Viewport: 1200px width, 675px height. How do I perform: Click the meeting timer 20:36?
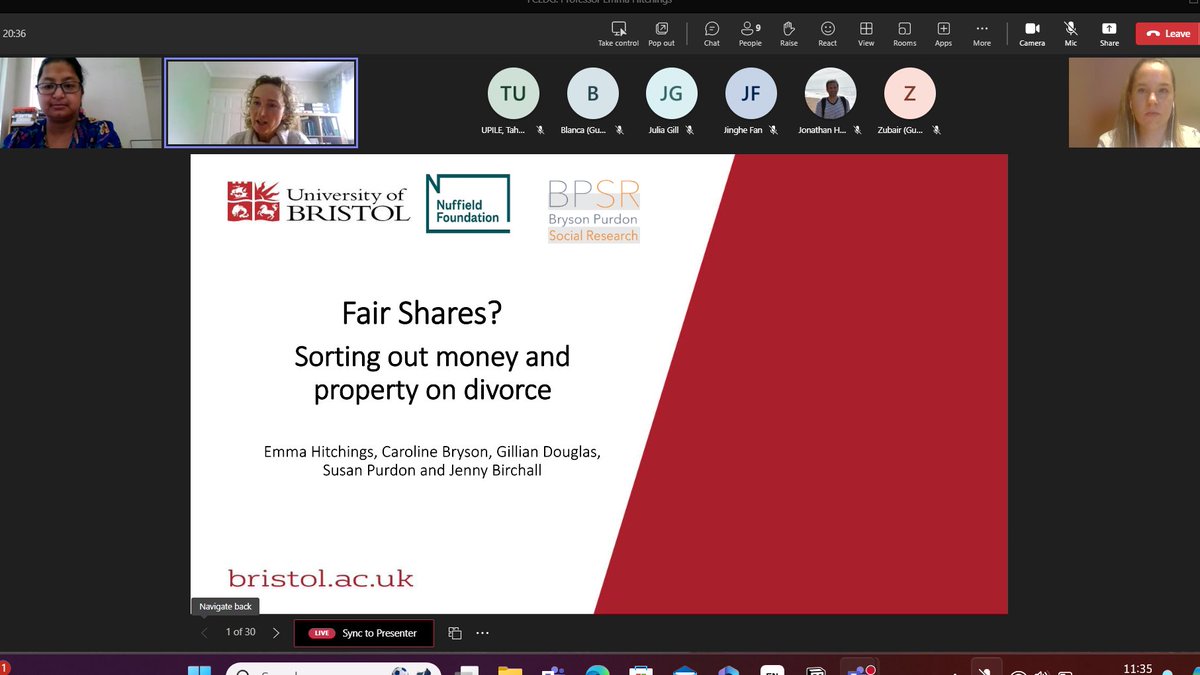pyautogui.click(x=14, y=33)
